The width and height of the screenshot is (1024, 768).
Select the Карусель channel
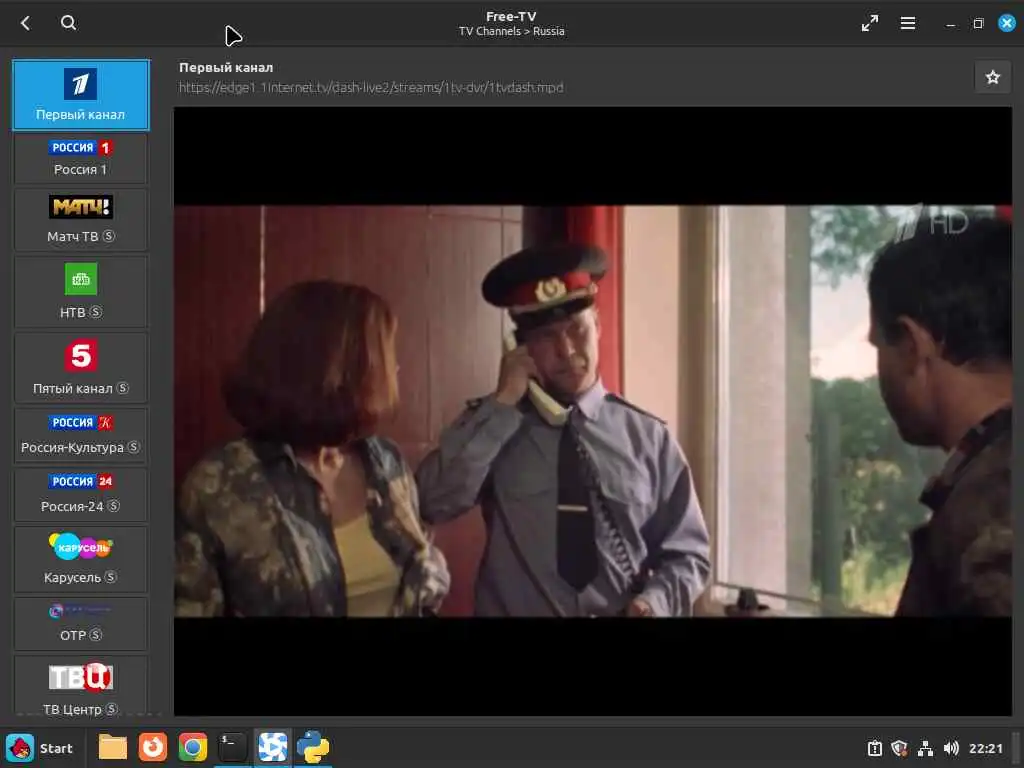tap(81, 559)
